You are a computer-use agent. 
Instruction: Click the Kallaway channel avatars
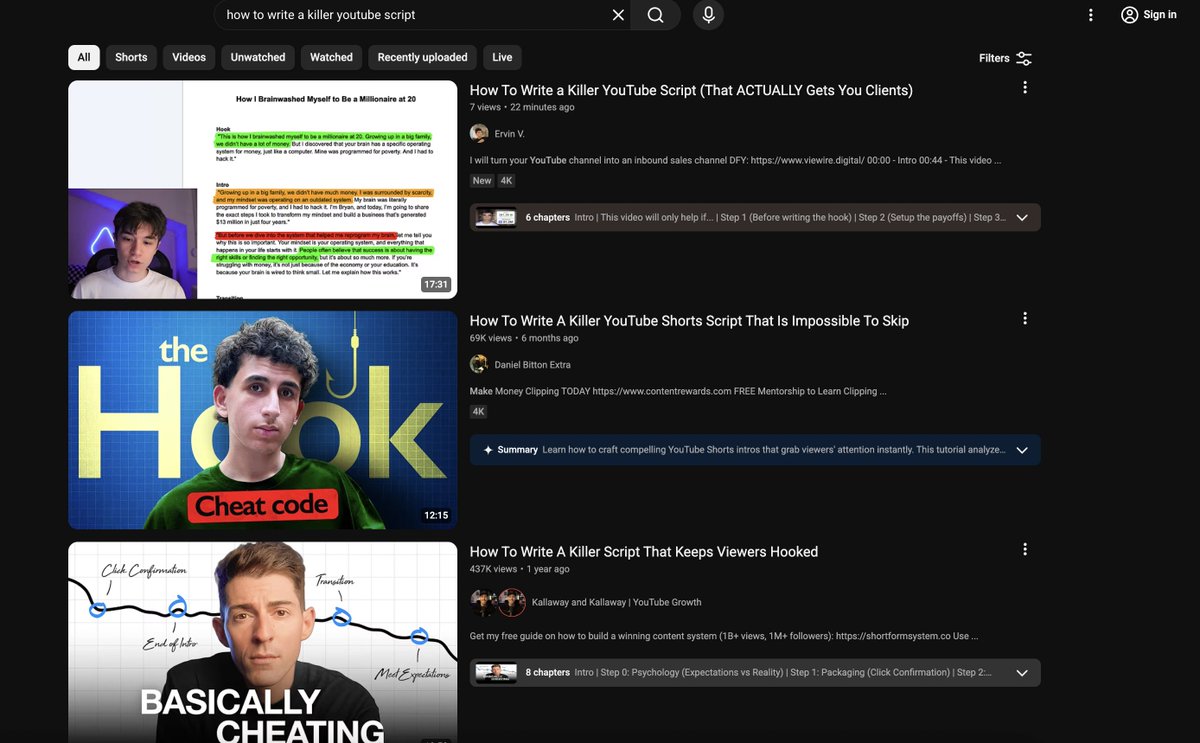tap(498, 603)
